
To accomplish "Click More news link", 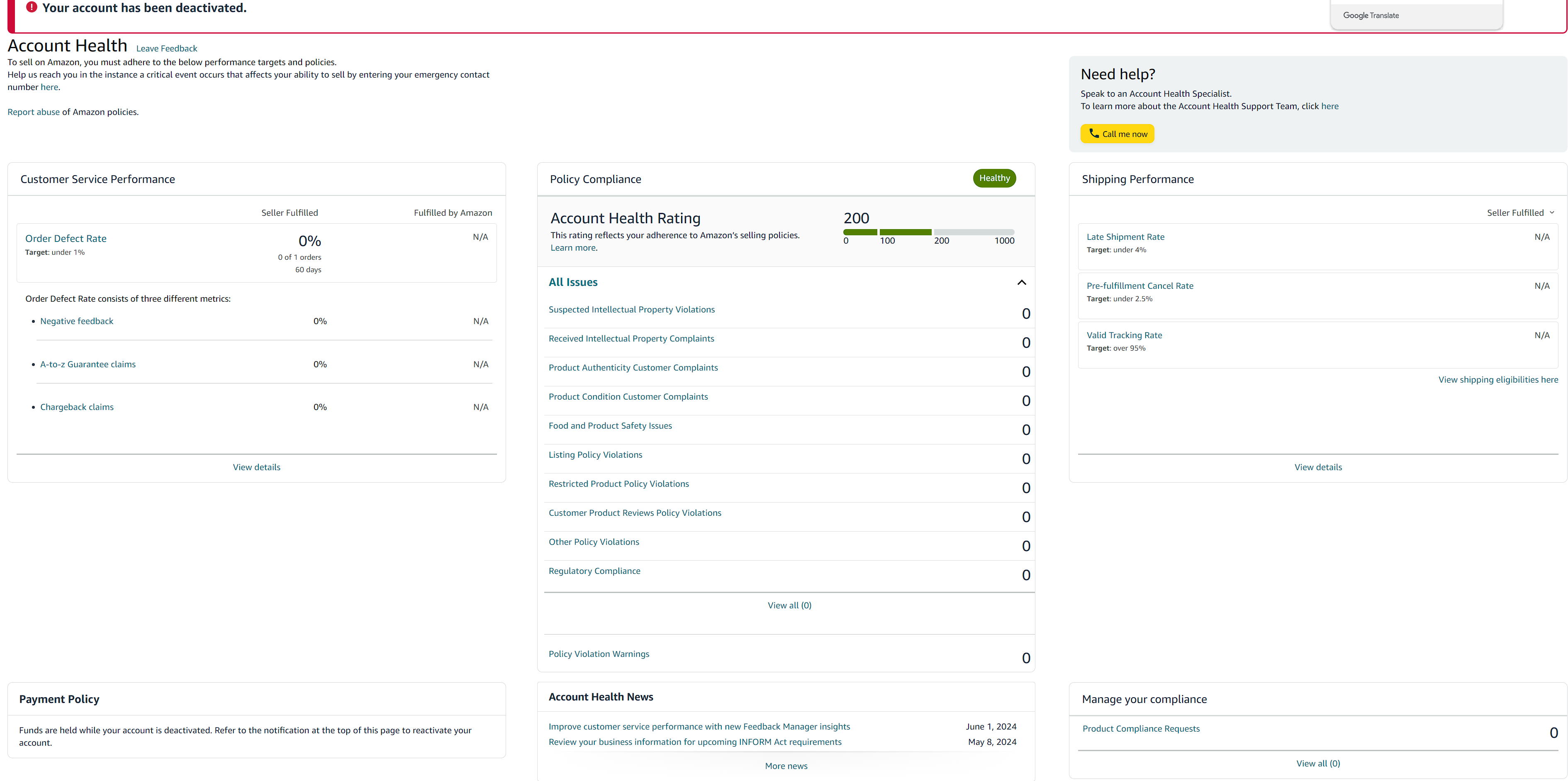I will click(x=786, y=766).
